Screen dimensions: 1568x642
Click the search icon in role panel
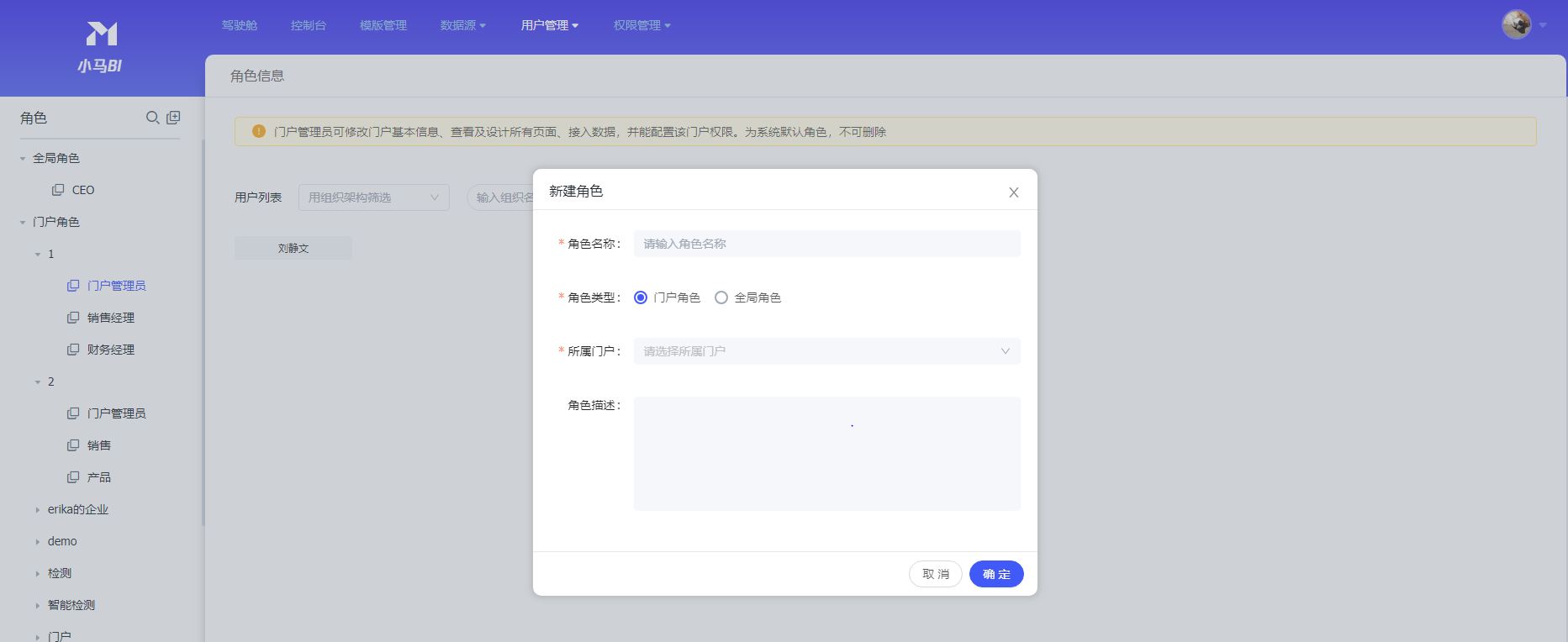(152, 118)
